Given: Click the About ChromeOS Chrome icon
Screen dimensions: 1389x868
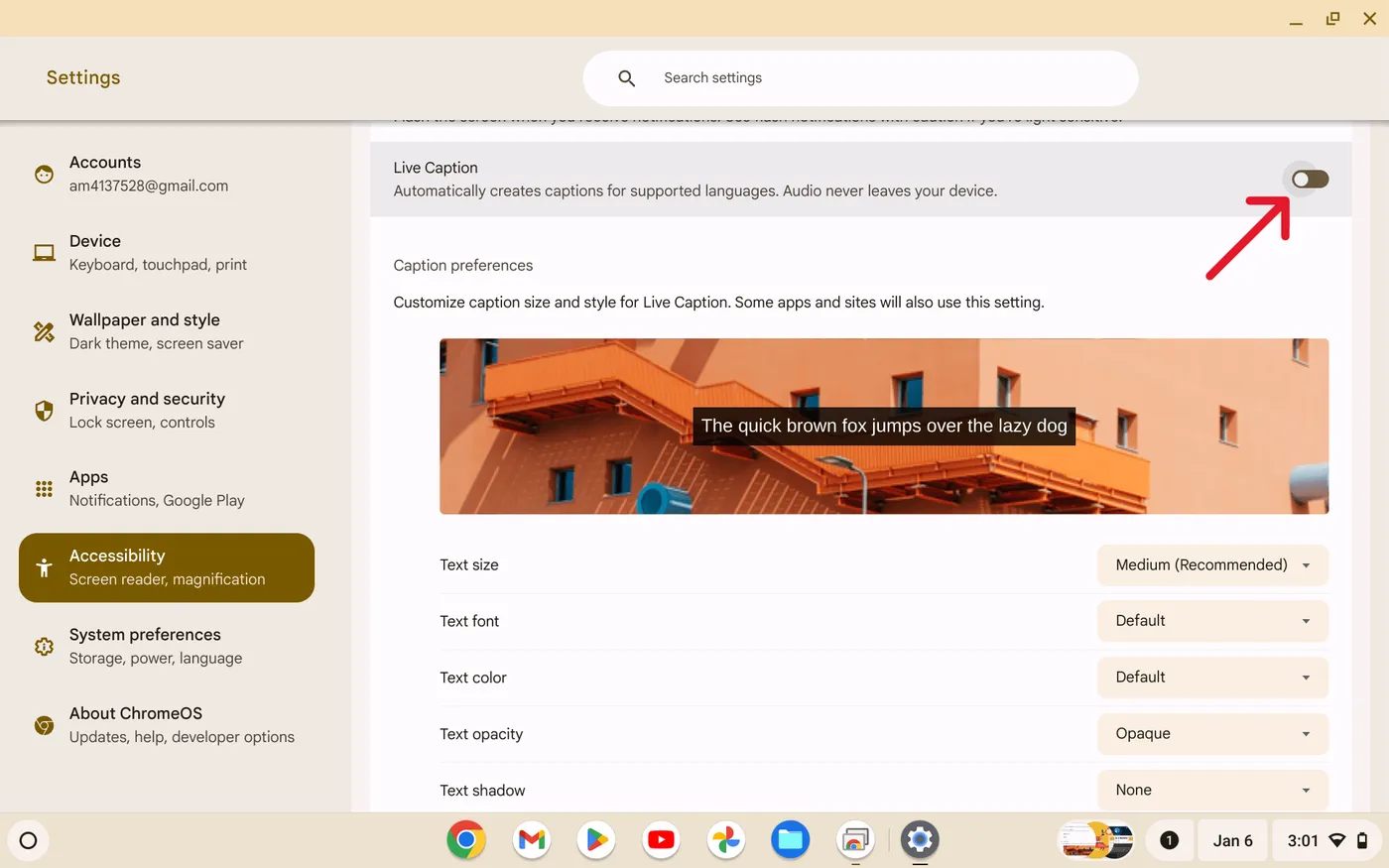Looking at the screenshot, I should (x=44, y=726).
